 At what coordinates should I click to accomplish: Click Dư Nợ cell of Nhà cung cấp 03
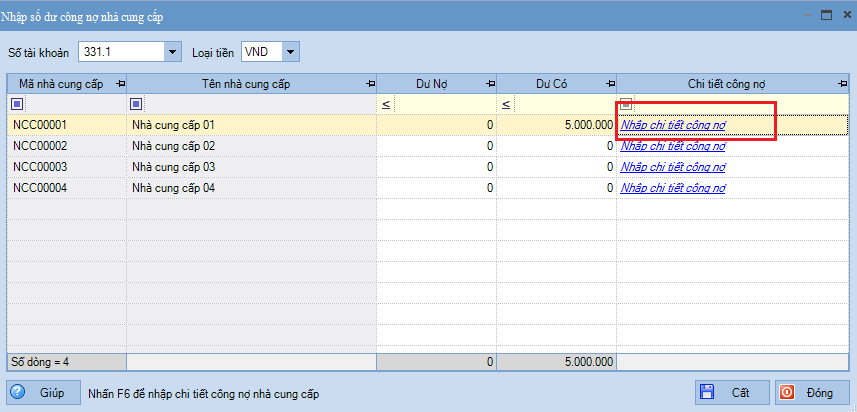click(437, 167)
